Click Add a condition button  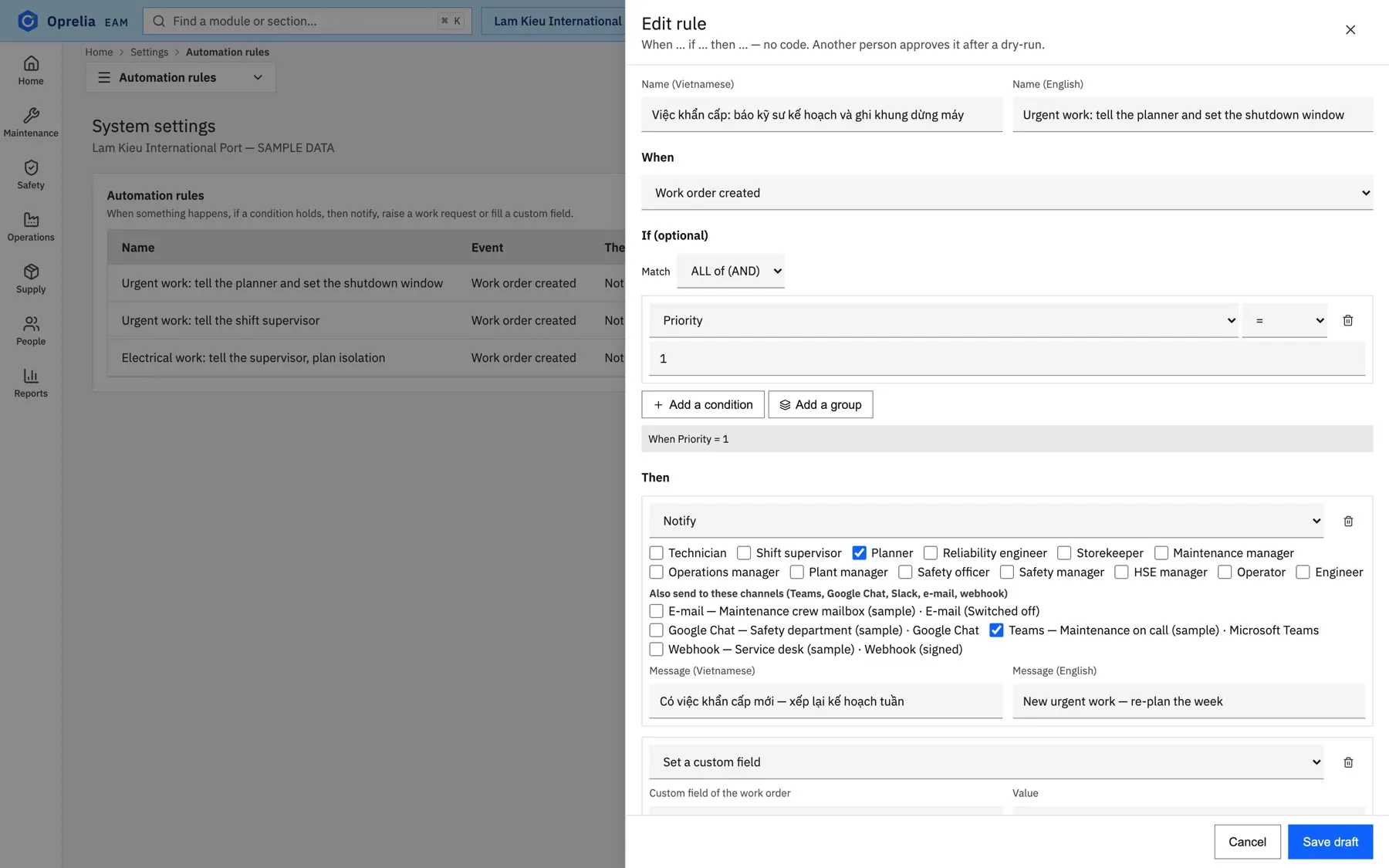[703, 404]
